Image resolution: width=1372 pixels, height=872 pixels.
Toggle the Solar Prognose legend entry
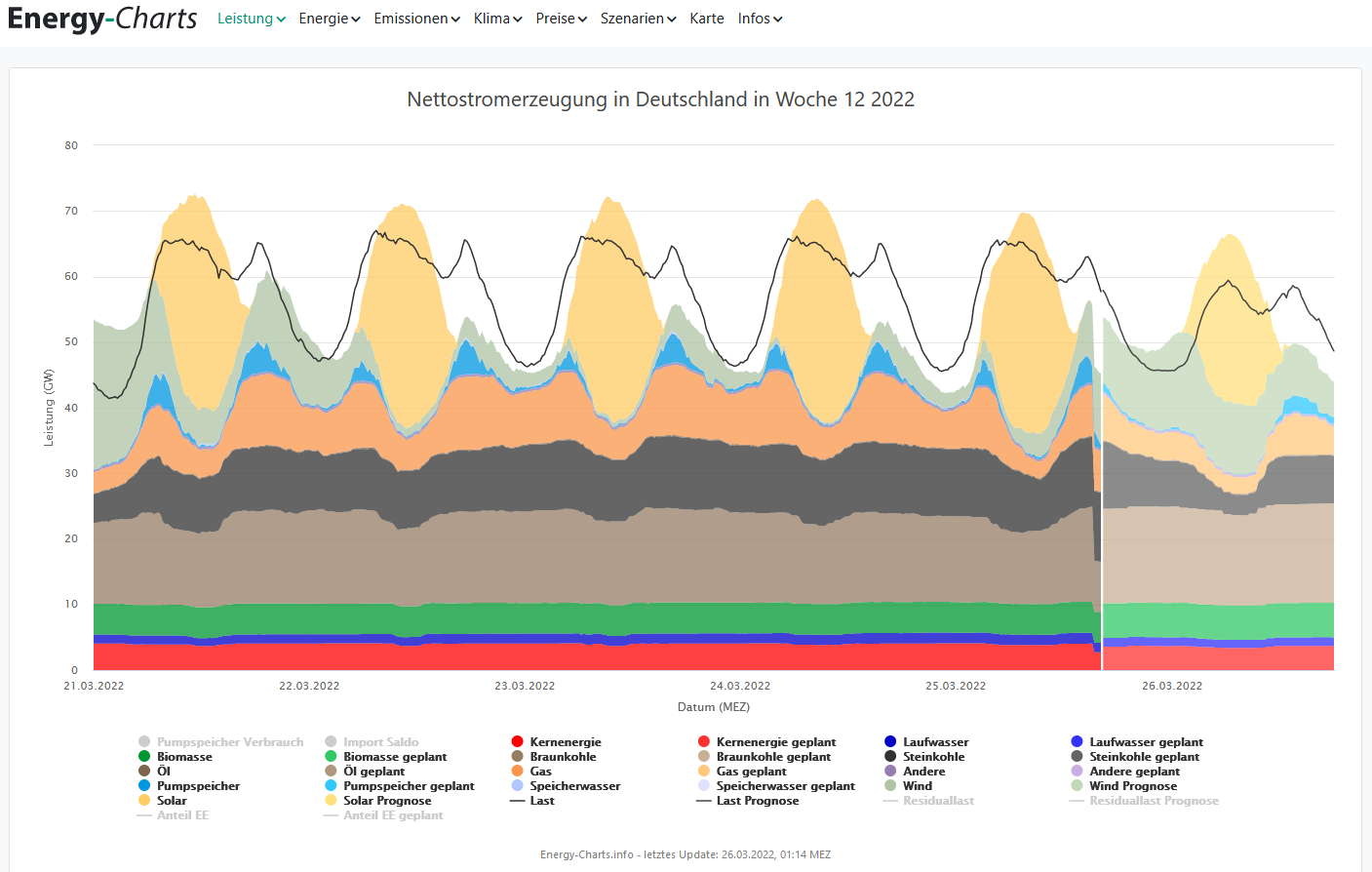coord(378,801)
